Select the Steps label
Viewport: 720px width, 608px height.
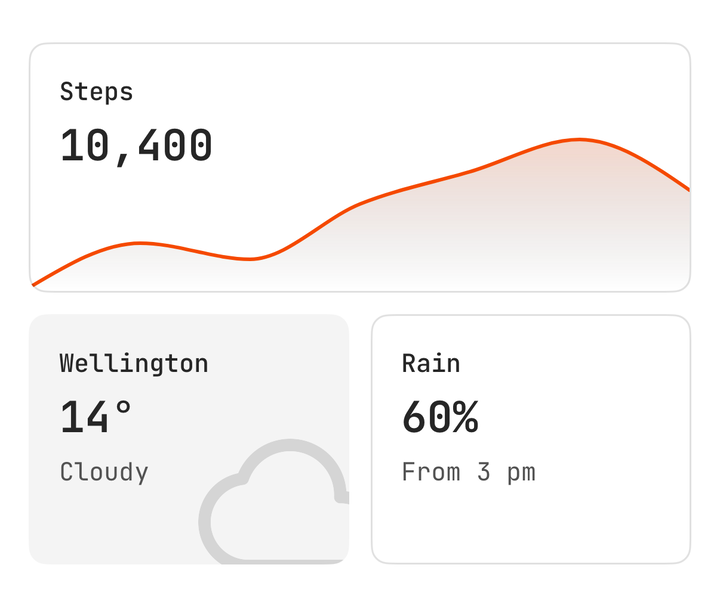pyautogui.click(x=96, y=91)
